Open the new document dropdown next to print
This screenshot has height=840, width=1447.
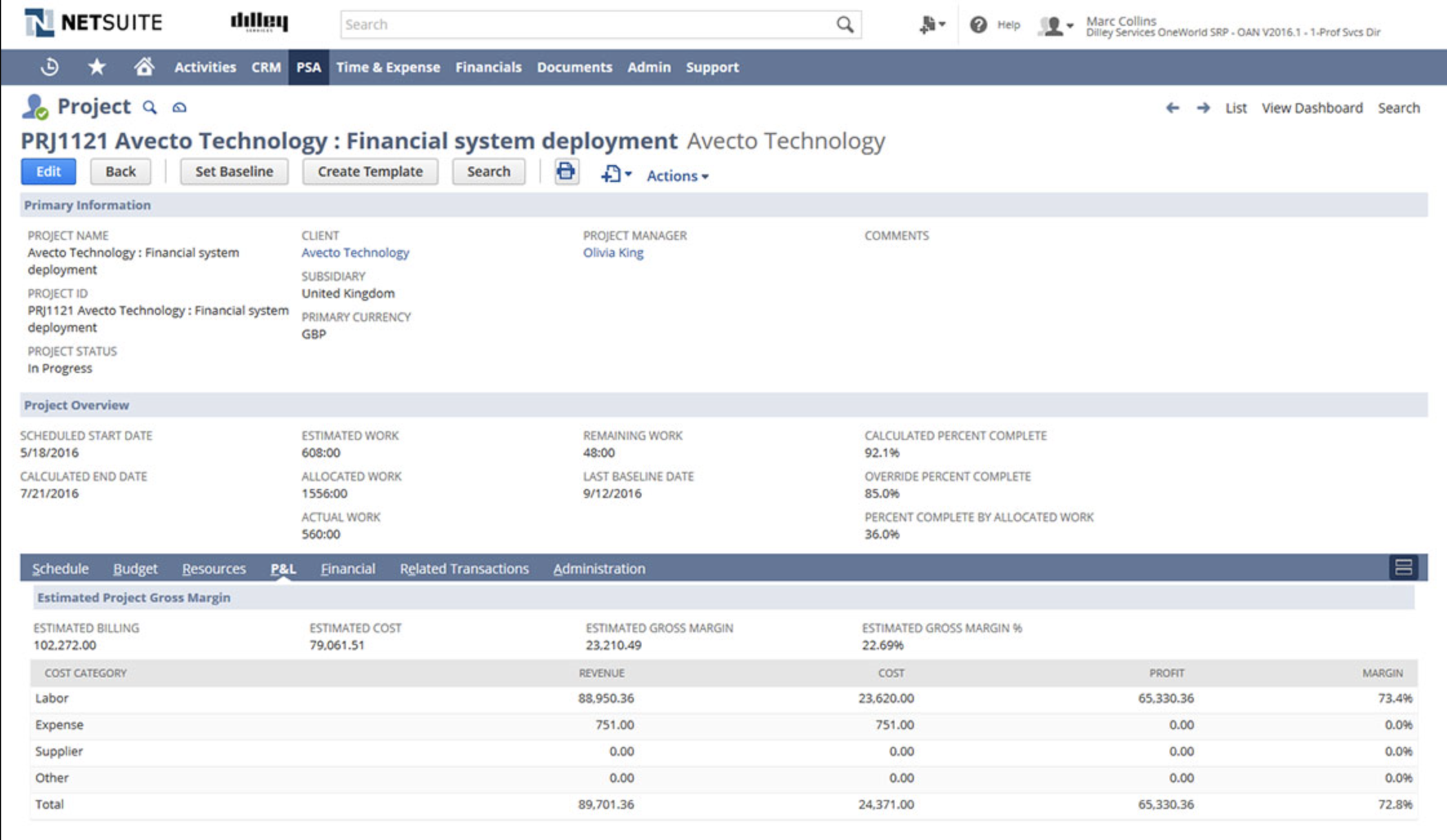click(x=616, y=174)
